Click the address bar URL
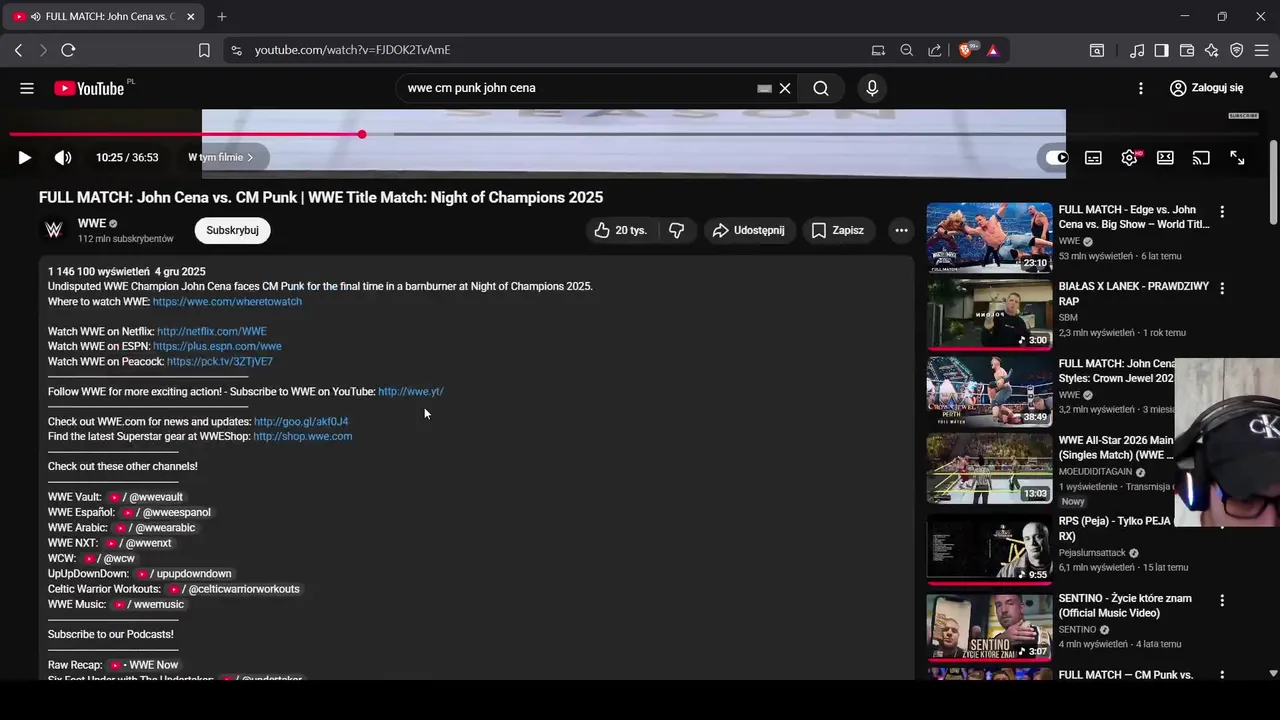 point(352,50)
